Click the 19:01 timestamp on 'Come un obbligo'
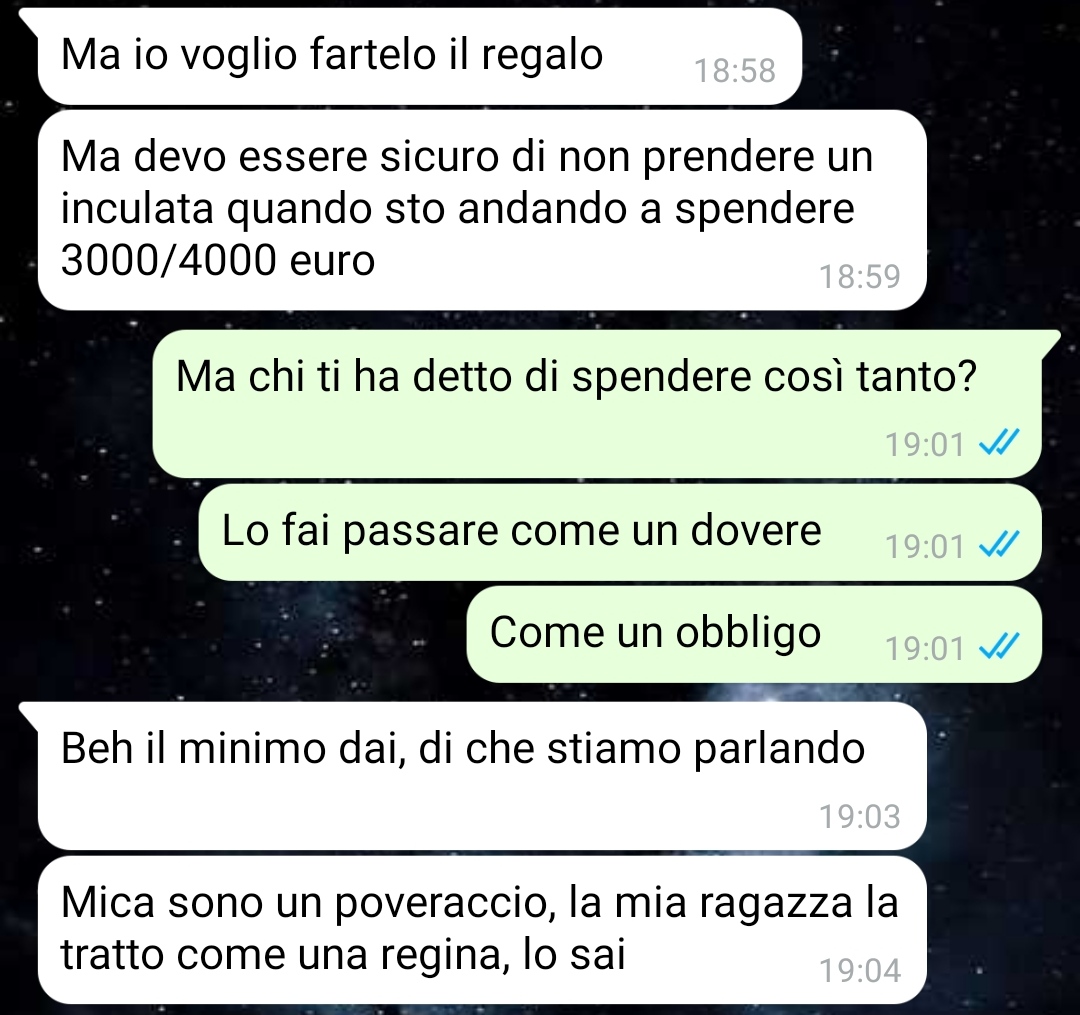Viewport: 1080px width, 1015px height. [924, 648]
